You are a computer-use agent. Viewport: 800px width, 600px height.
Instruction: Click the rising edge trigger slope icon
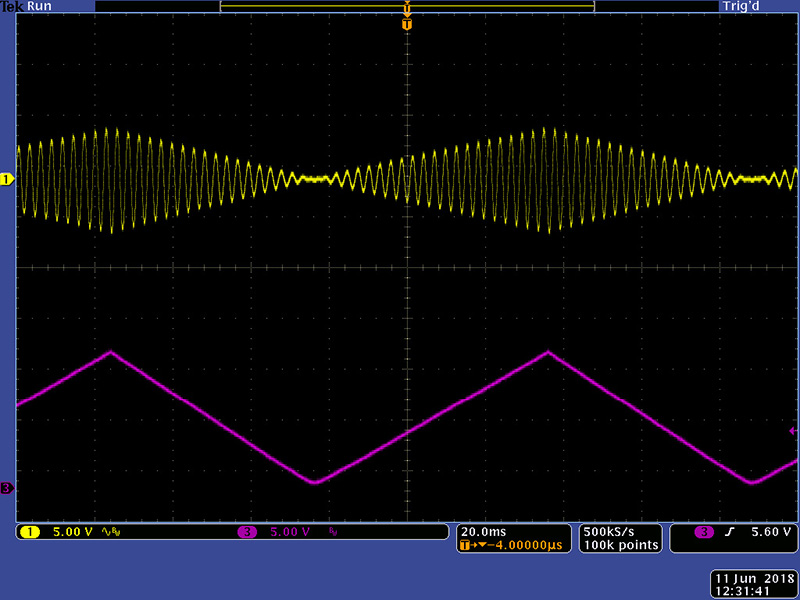click(x=730, y=532)
